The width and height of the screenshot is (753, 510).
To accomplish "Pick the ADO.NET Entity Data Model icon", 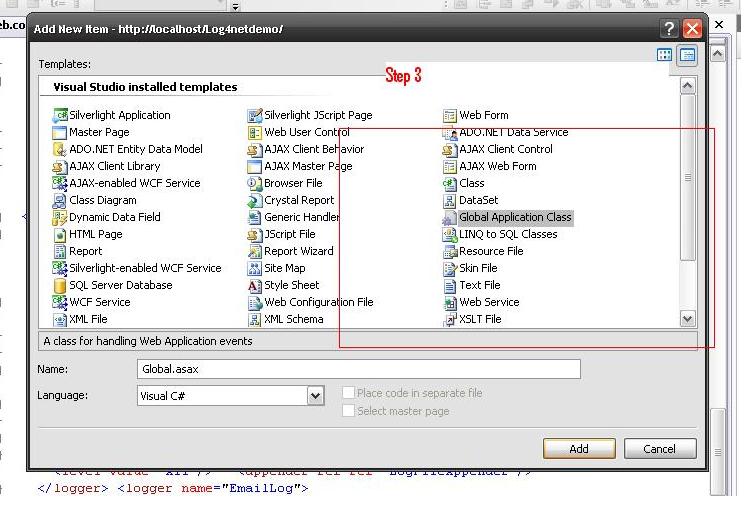I will (60, 149).
